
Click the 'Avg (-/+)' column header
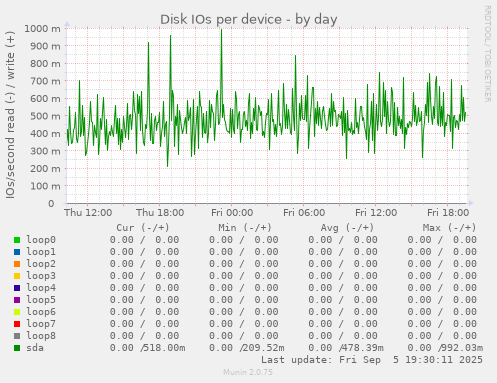click(x=347, y=228)
